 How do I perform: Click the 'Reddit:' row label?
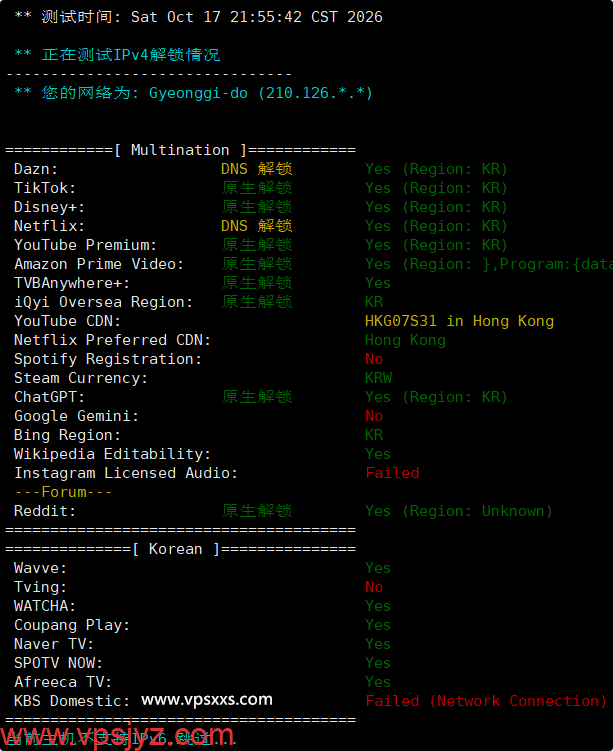(x=45, y=511)
